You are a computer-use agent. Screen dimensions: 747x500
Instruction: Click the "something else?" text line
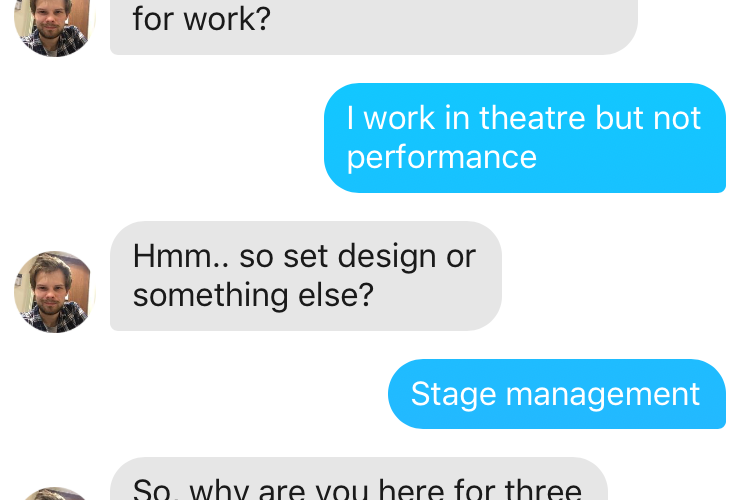tap(252, 295)
